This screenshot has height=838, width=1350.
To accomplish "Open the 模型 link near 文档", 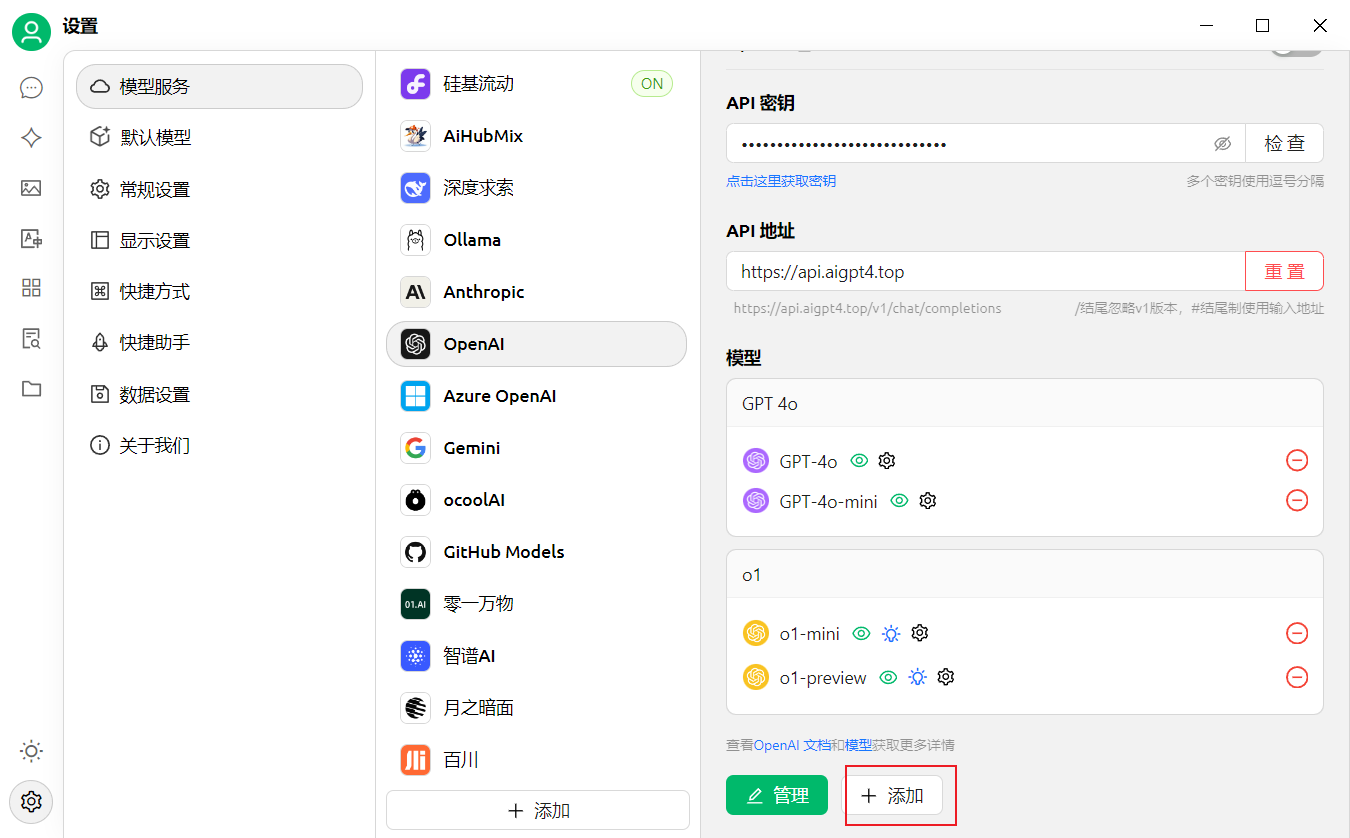I will coord(858,745).
